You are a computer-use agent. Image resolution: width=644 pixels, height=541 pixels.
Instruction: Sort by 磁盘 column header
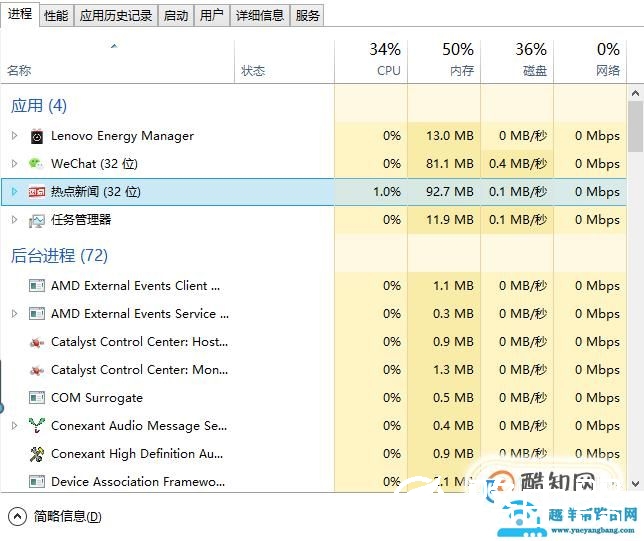tap(517, 62)
